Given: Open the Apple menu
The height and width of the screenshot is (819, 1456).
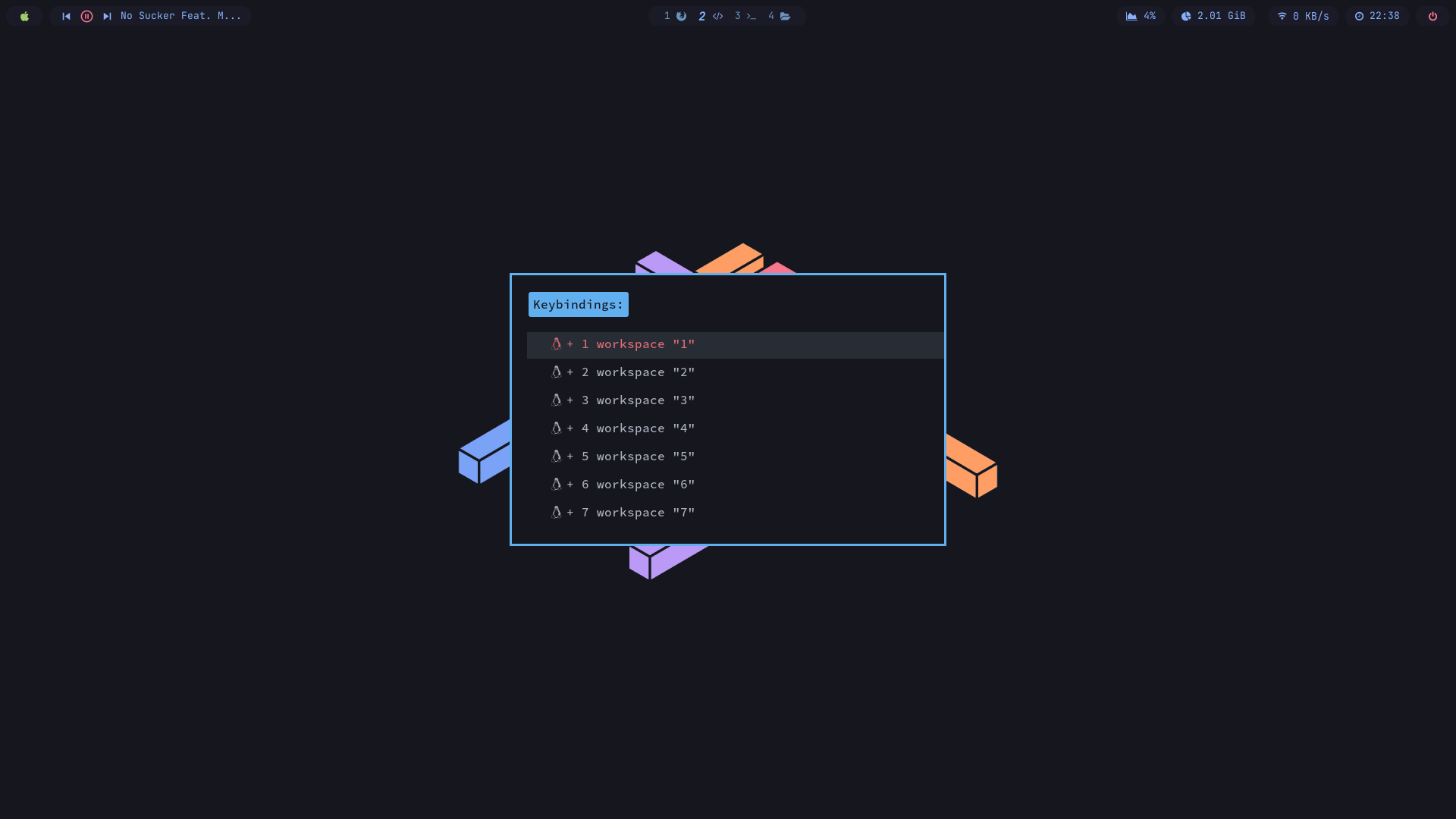Looking at the screenshot, I should tap(25, 16).
